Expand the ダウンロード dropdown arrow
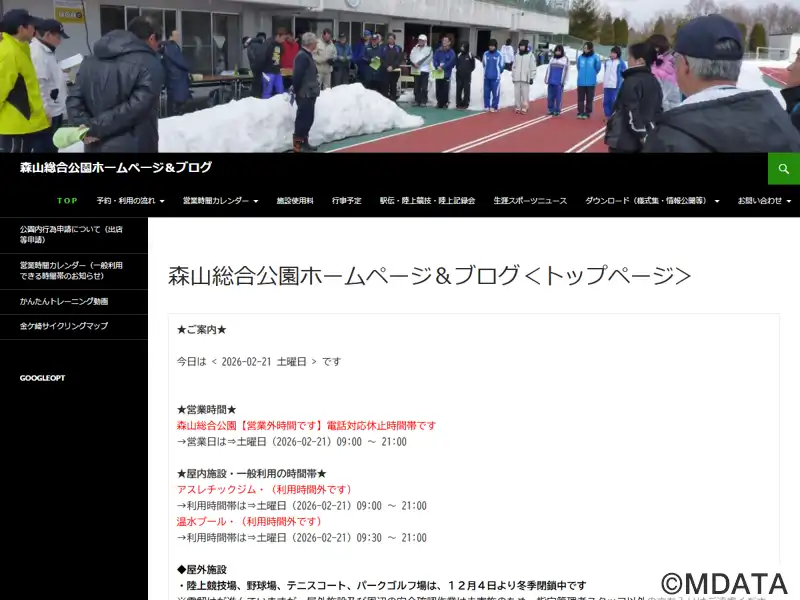The width and height of the screenshot is (800, 600). tap(717, 201)
